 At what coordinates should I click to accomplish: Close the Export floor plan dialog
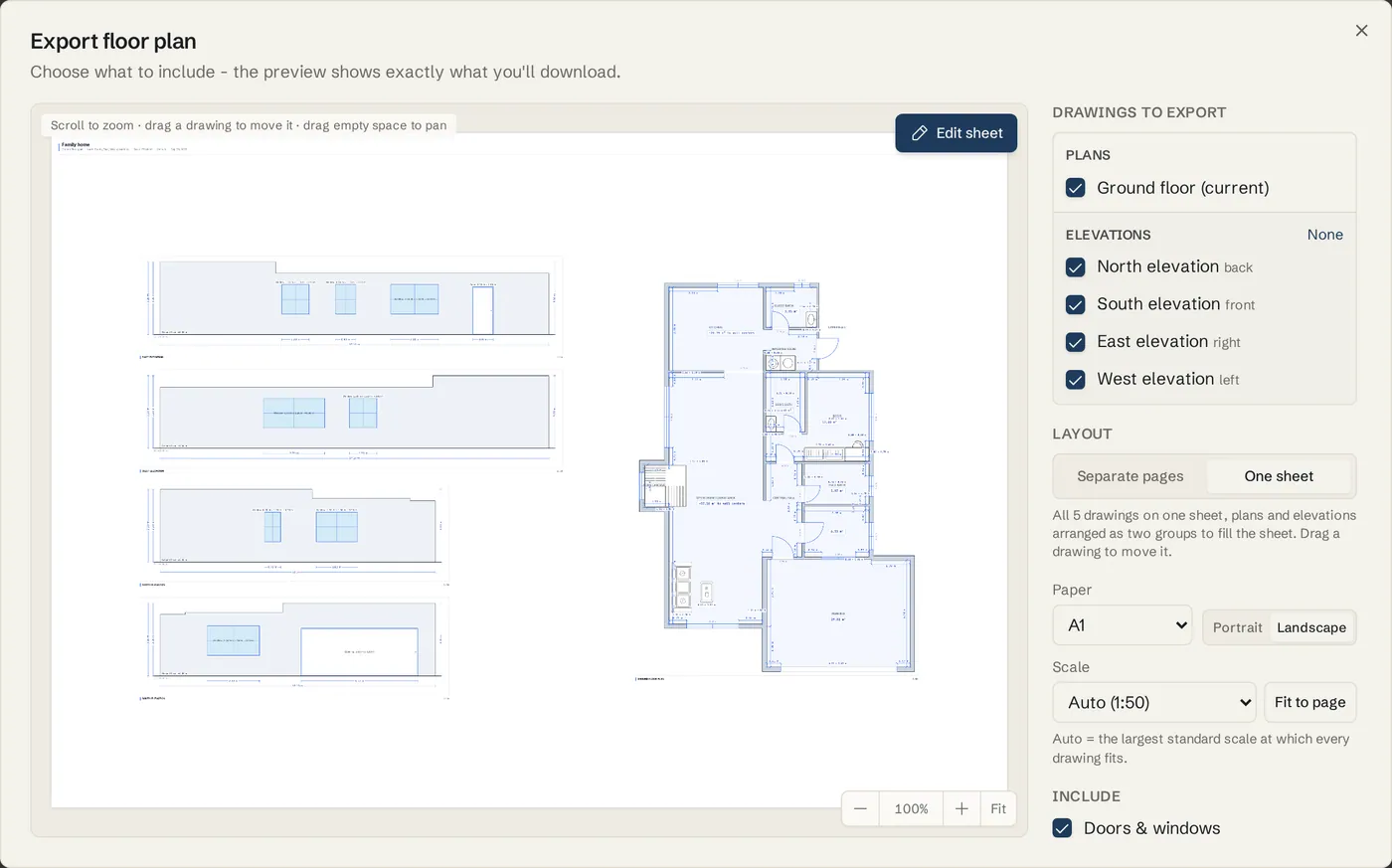pyautogui.click(x=1361, y=31)
